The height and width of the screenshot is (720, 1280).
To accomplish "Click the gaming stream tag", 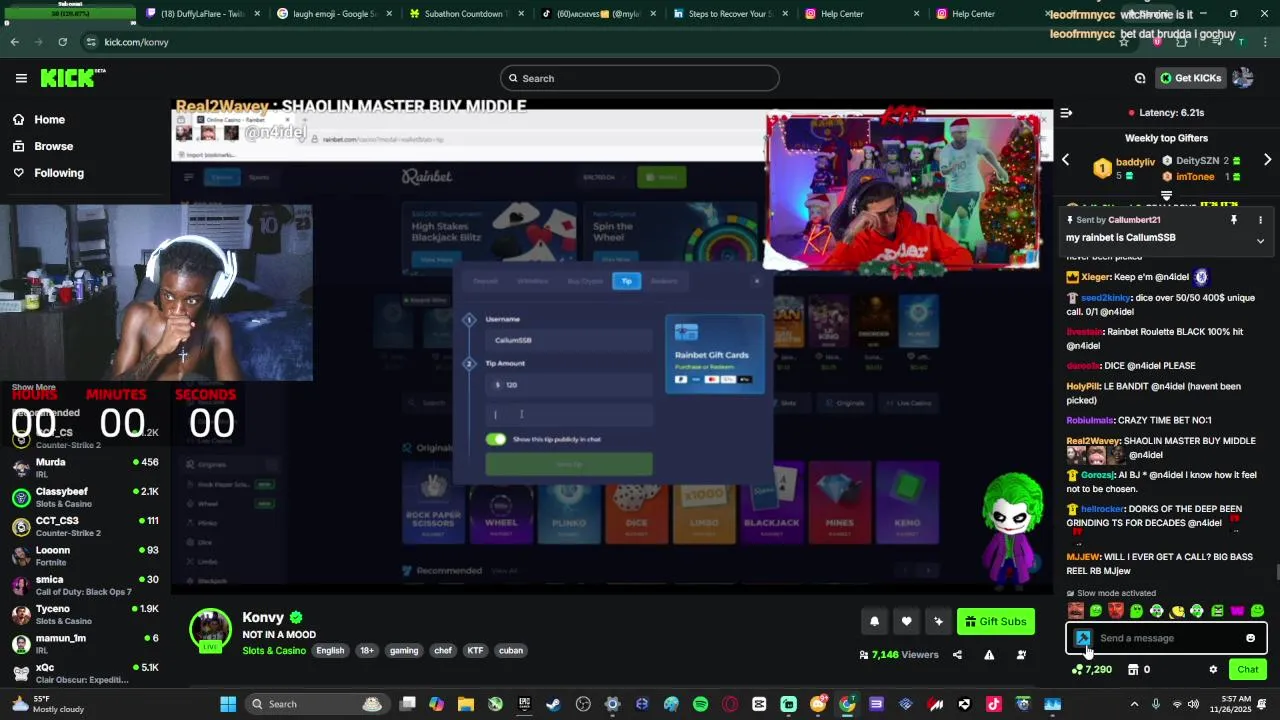I will (x=404, y=651).
